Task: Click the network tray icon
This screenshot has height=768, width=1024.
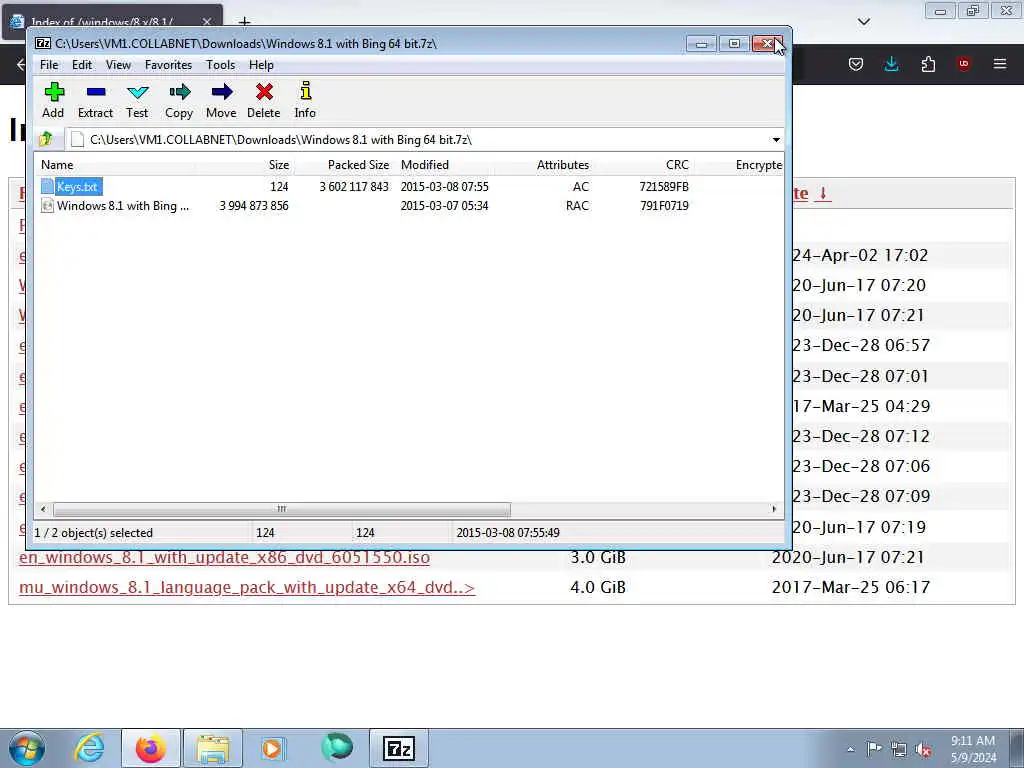Action: pos(899,749)
